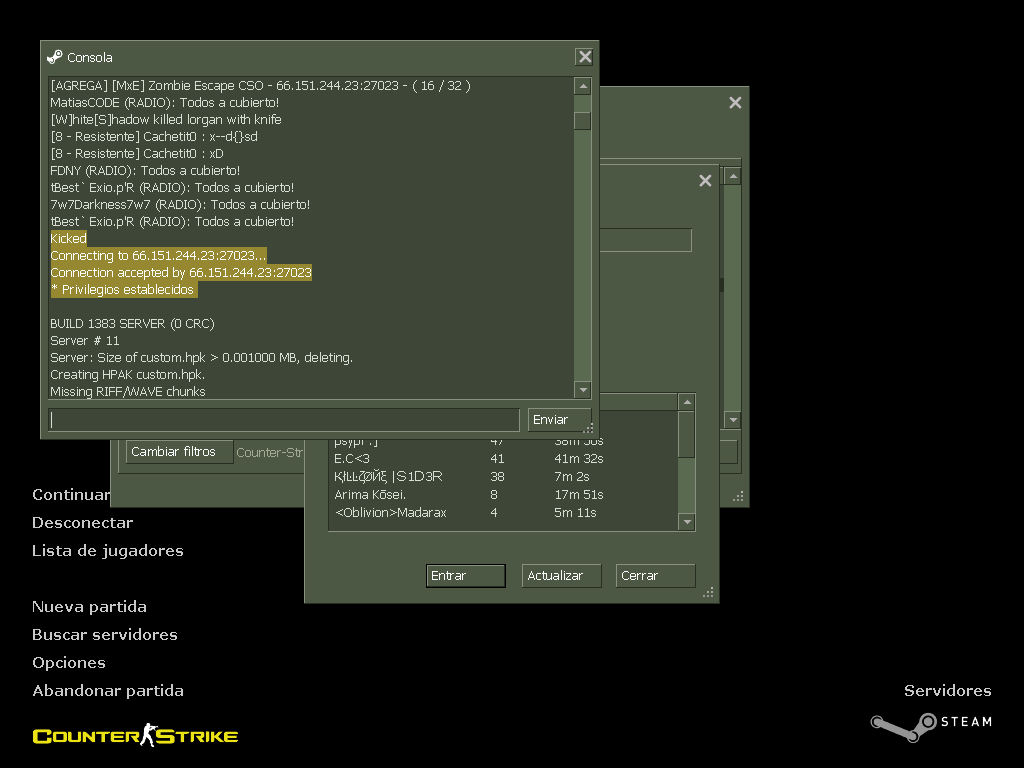Select player row <Oblivion>Madarax

pyautogui.click(x=504, y=513)
